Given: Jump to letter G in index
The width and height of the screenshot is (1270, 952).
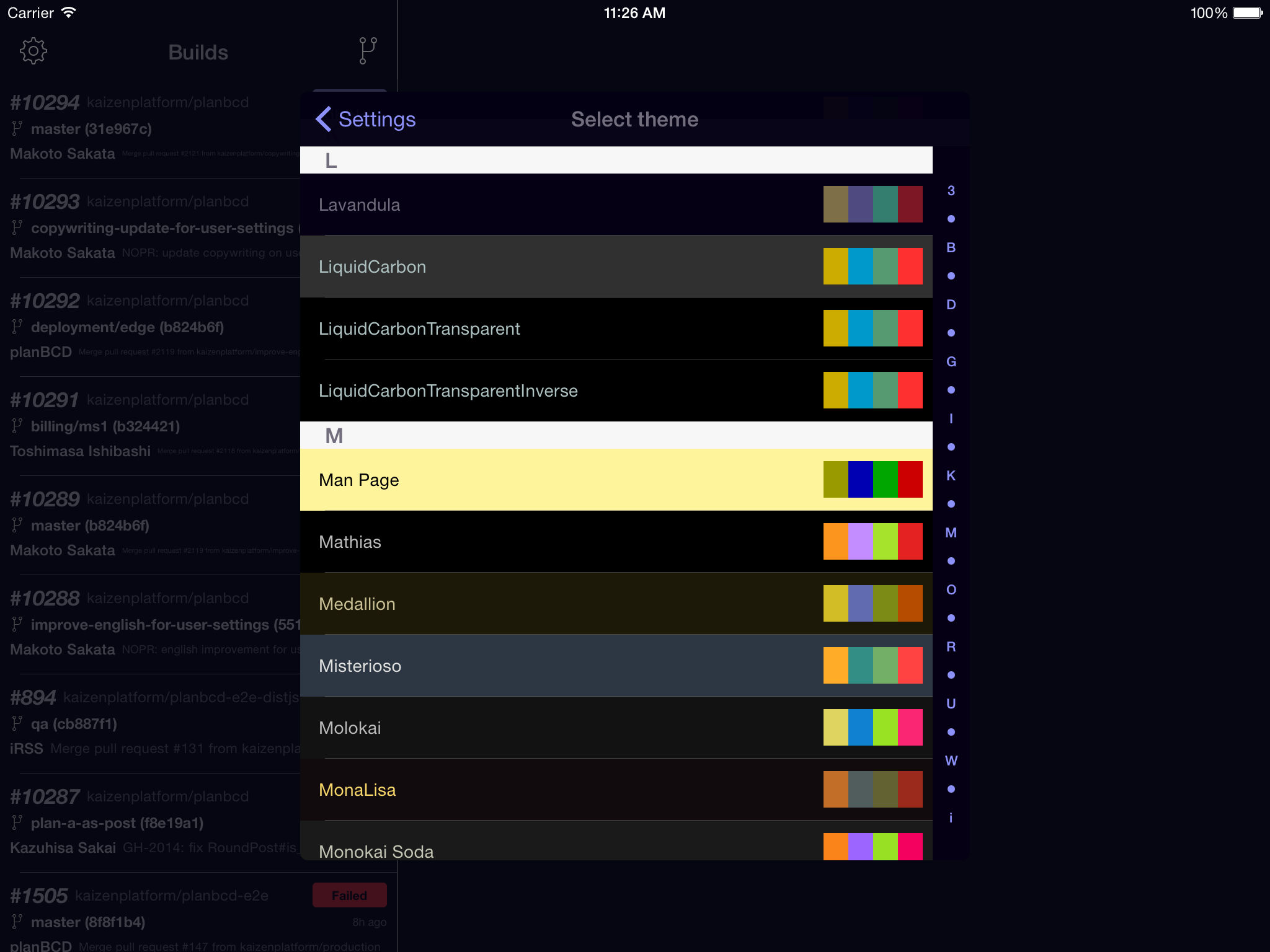Looking at the screenshot, I should point(951,361).
